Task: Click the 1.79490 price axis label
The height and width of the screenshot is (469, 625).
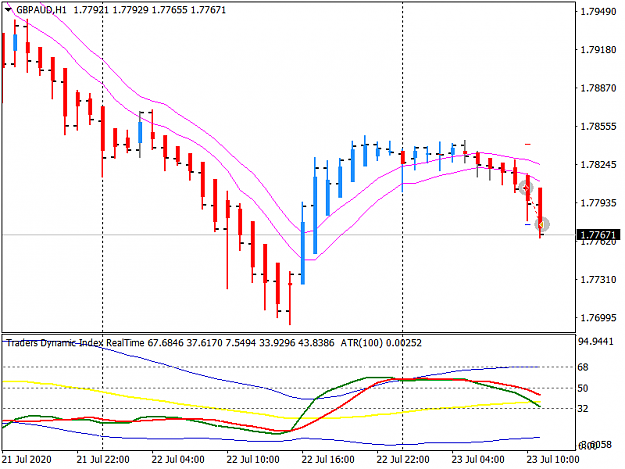Action: click(x=598, y=12)
